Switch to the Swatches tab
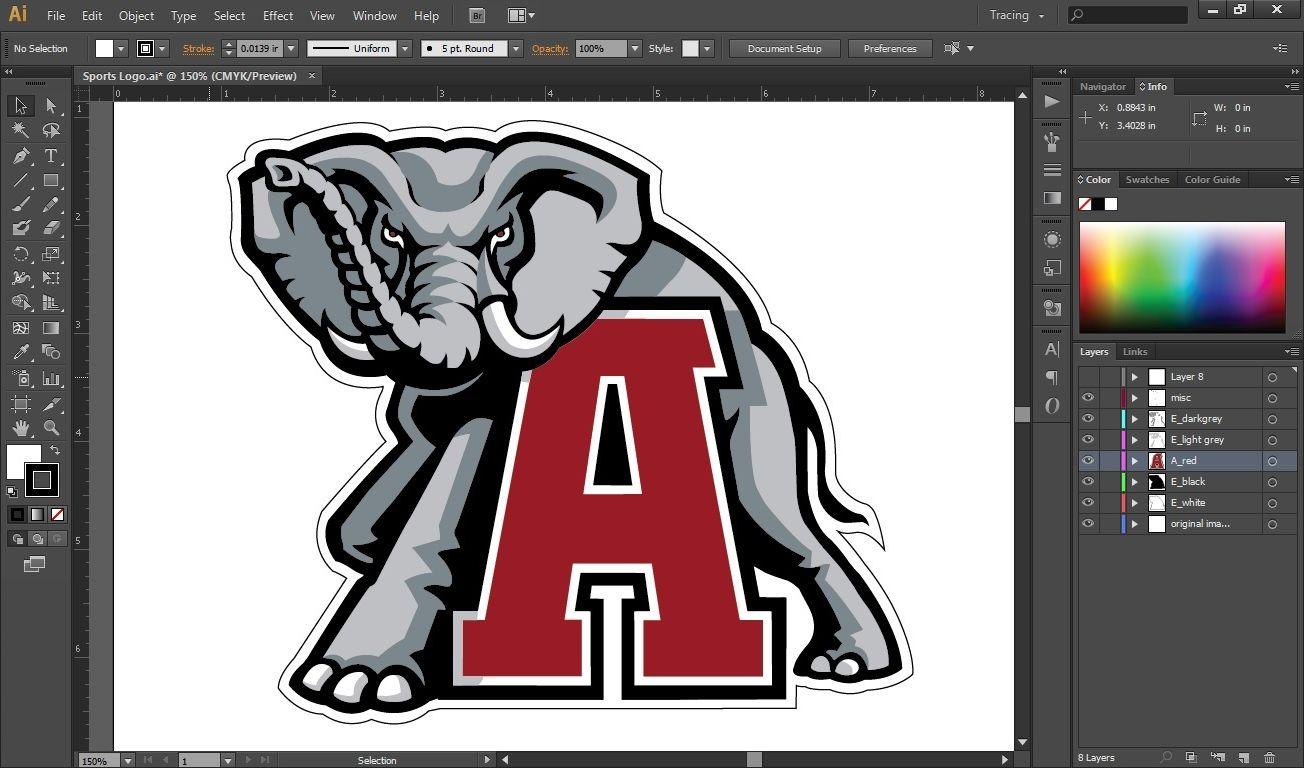Screen dimensions: 1304x768 1147,180
